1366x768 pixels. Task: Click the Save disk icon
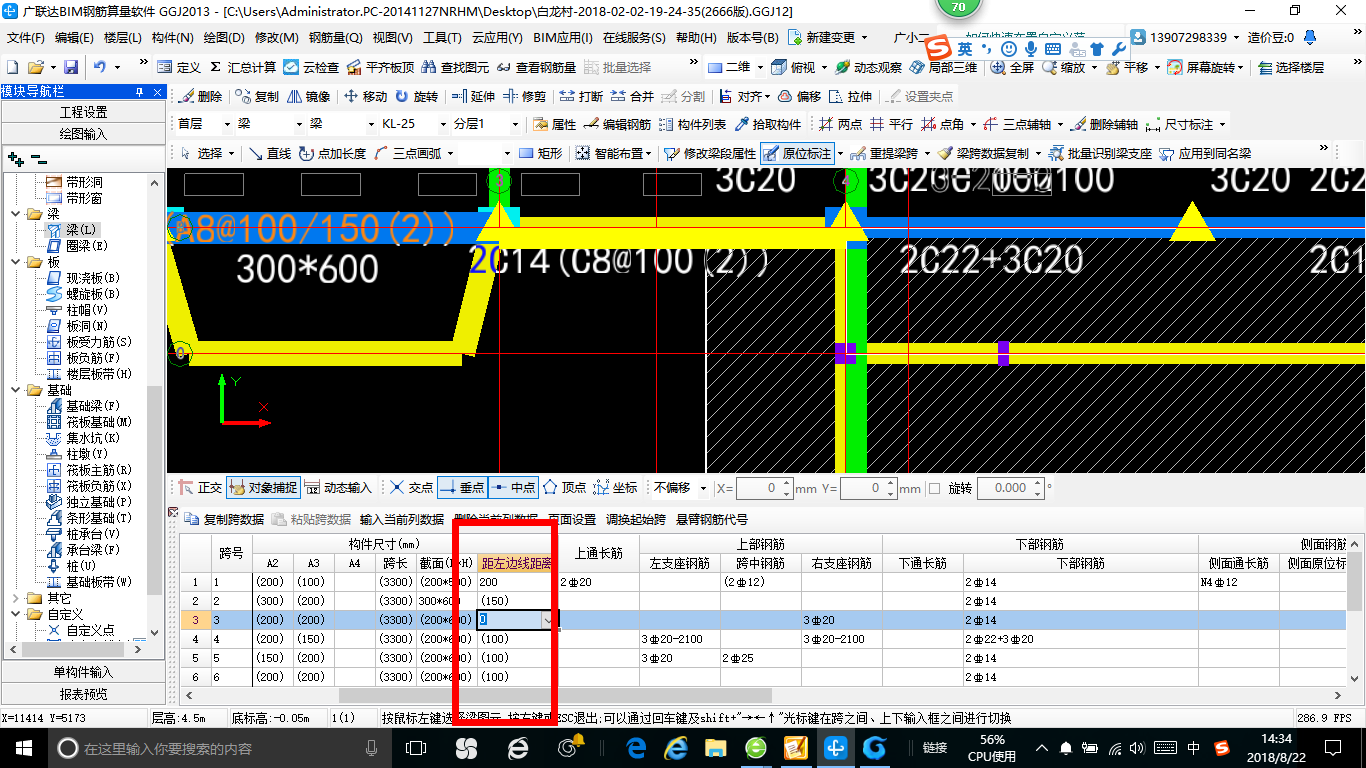[71, 67]
